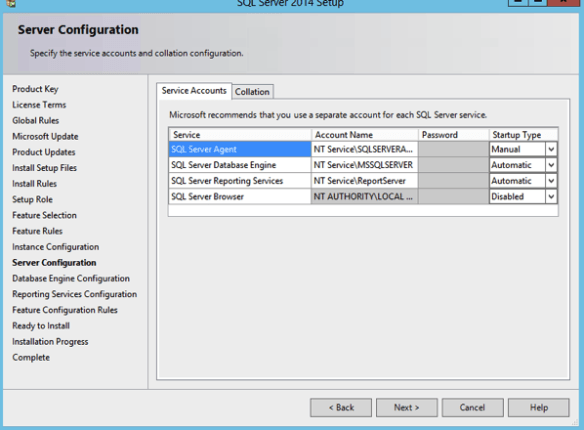
Task: Edit account name NT Service\MSSQLSERVER
Action: 364,165
